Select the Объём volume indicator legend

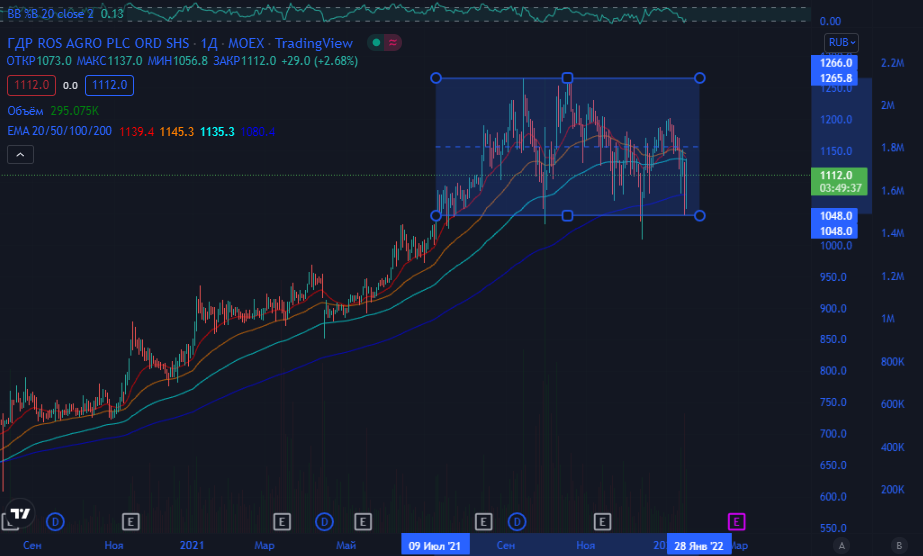25,111
